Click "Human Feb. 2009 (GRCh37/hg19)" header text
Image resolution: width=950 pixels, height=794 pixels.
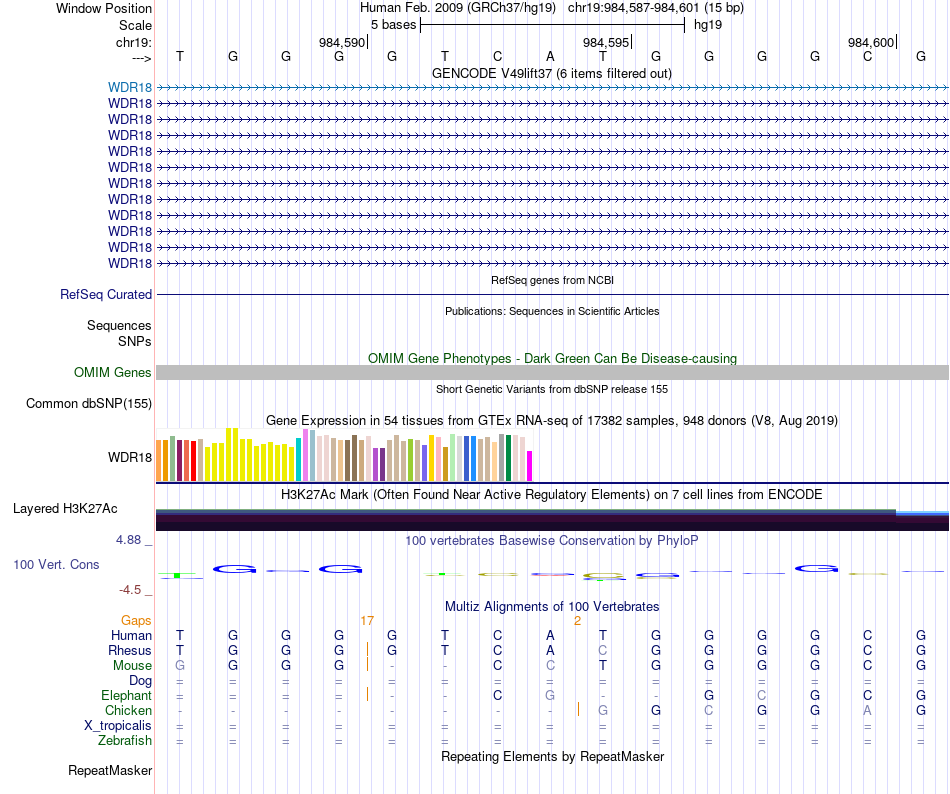(457, 8)
